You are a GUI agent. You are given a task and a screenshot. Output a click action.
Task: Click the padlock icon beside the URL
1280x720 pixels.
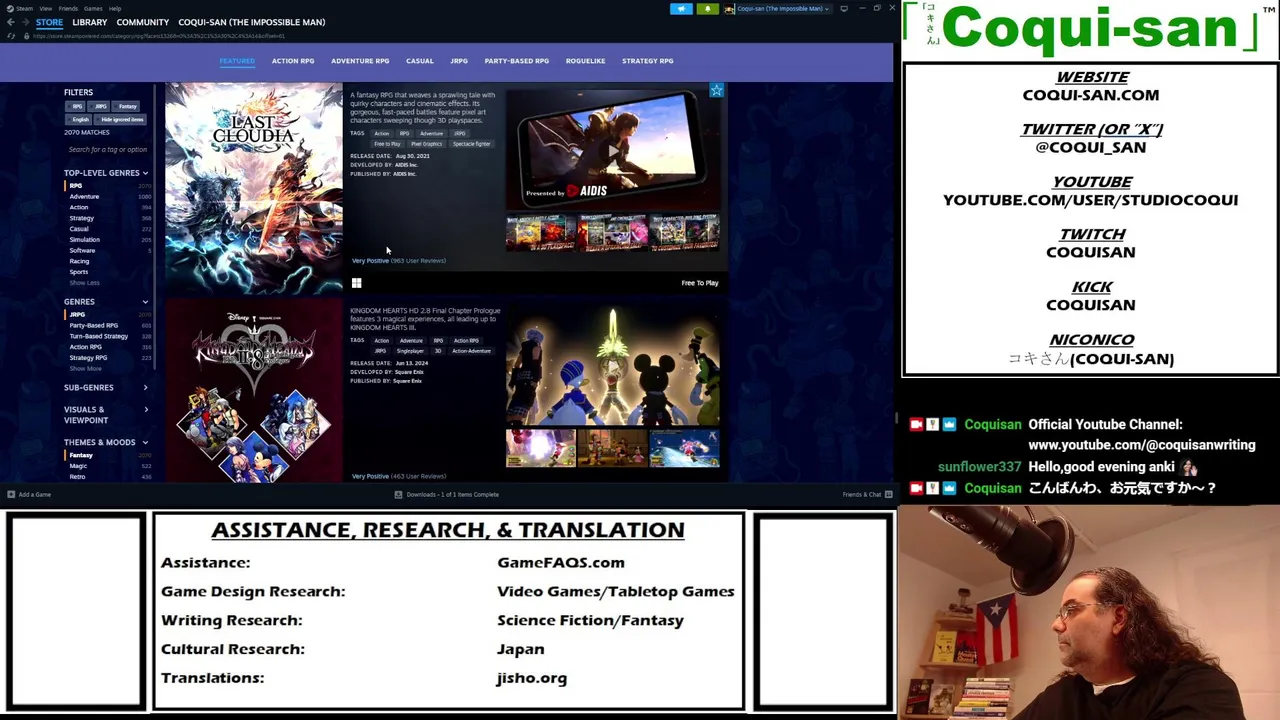(x=25, y=36)
